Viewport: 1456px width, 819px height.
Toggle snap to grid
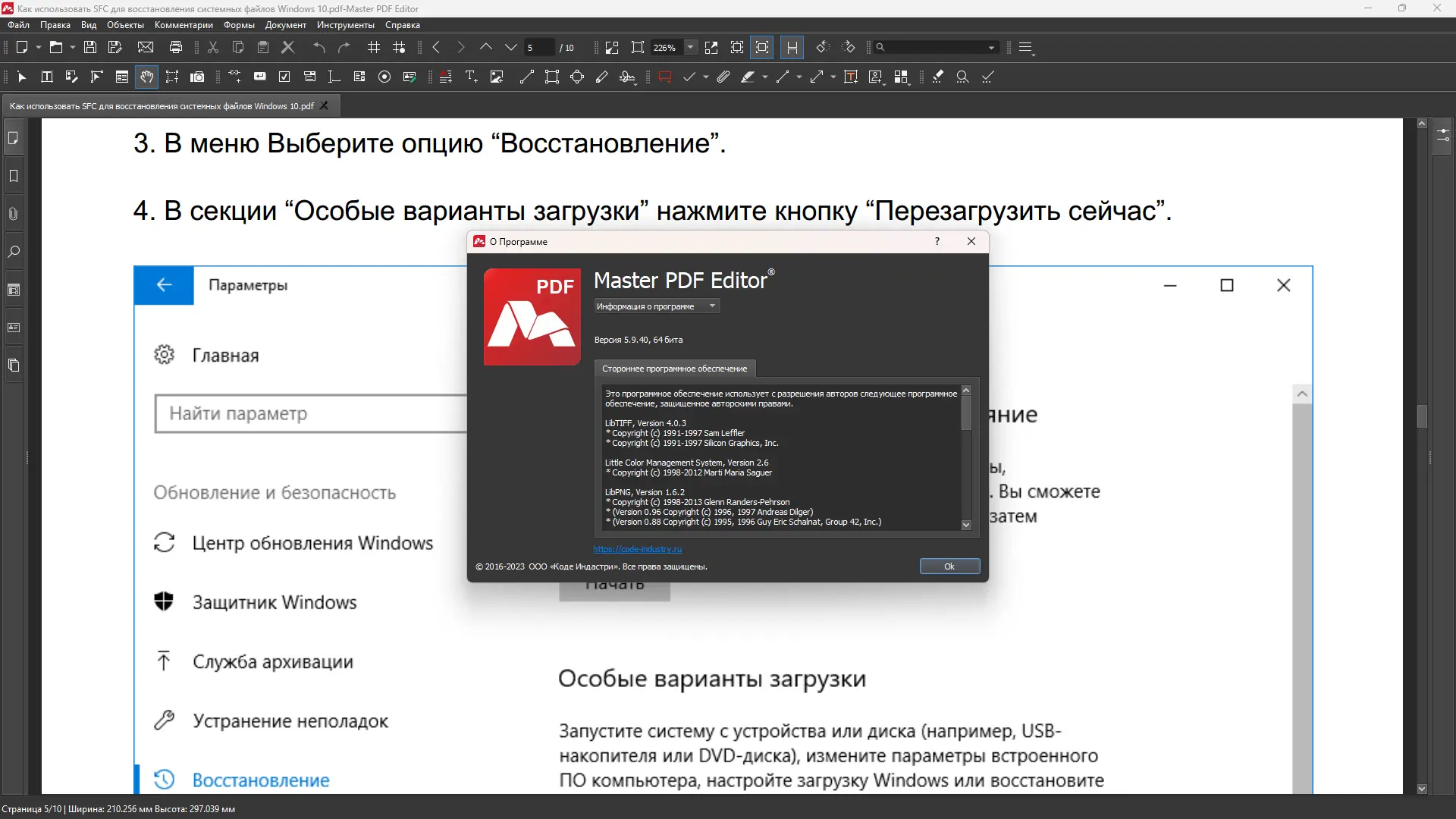(x=399, y=47)
